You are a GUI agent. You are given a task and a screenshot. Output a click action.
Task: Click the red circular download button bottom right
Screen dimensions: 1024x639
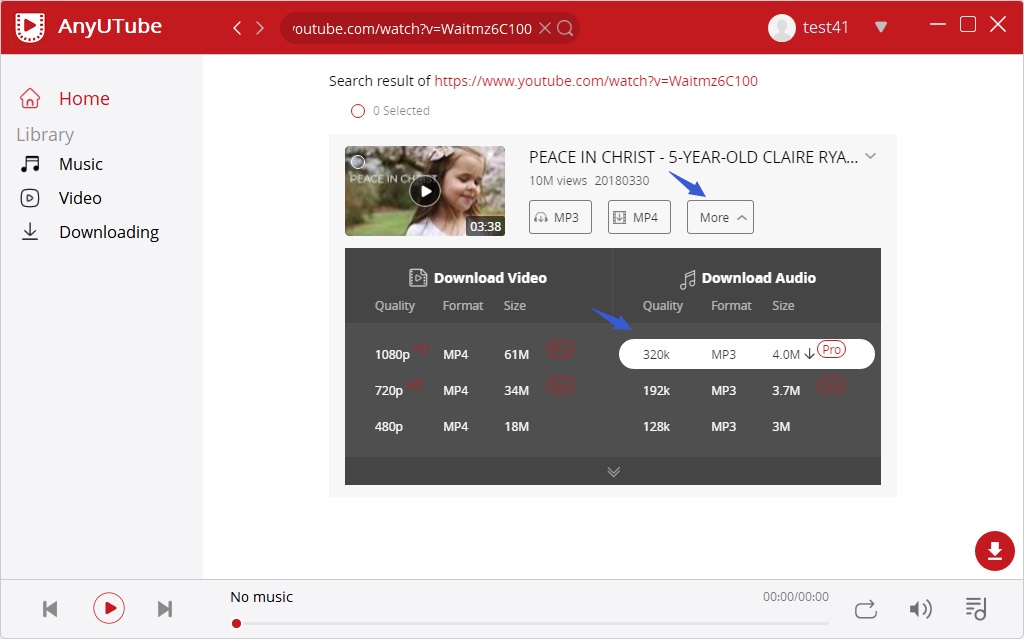pyautogui.click(x=995, y=551)
